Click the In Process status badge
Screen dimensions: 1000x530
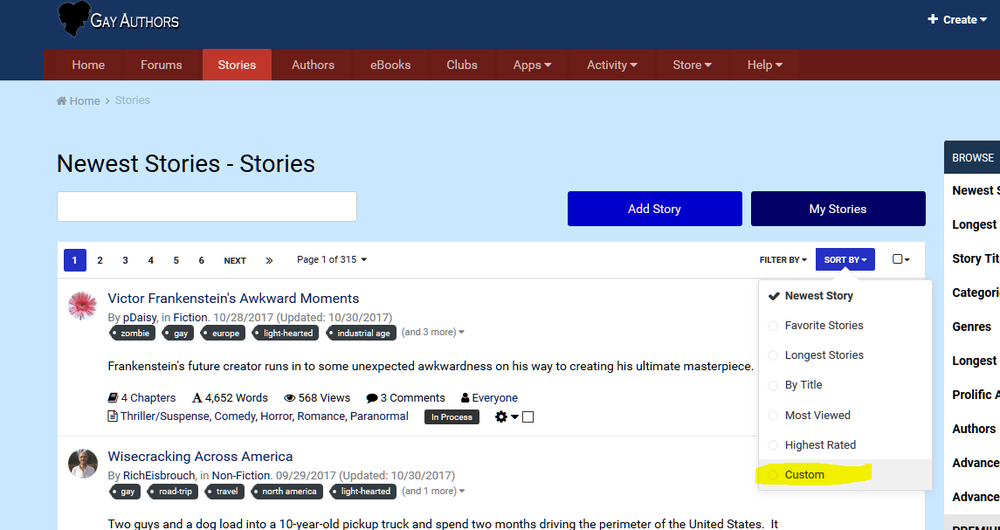(452, 417)
